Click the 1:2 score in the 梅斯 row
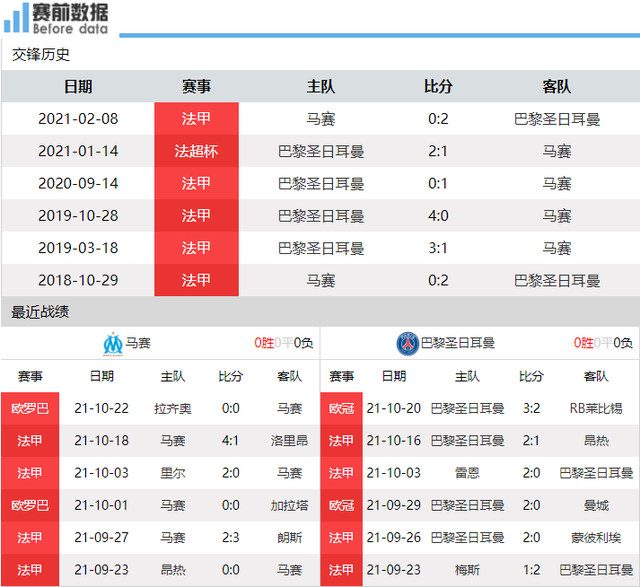Viewport: 640px width, 587px height. pos(531,570)
